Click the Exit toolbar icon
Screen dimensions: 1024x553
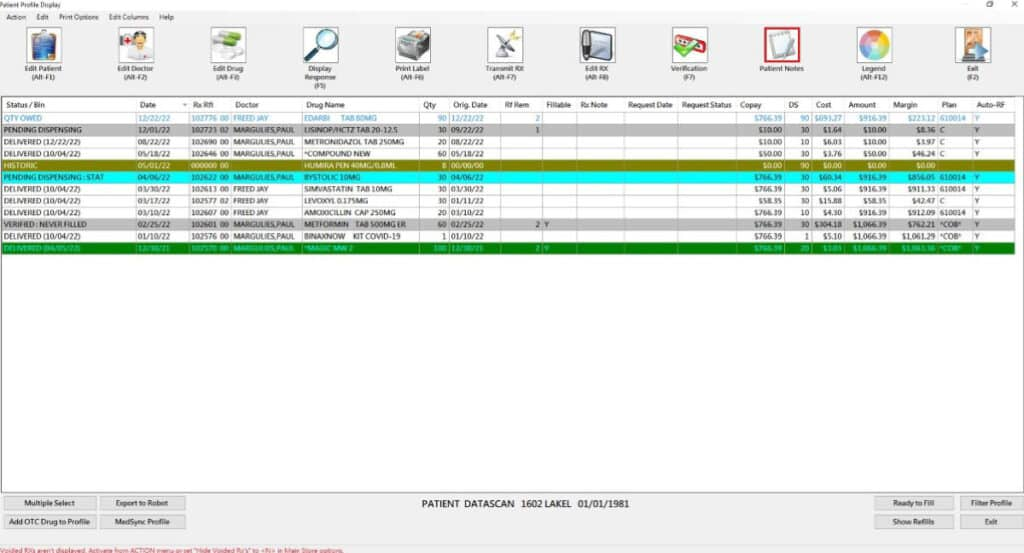[972, 45]
